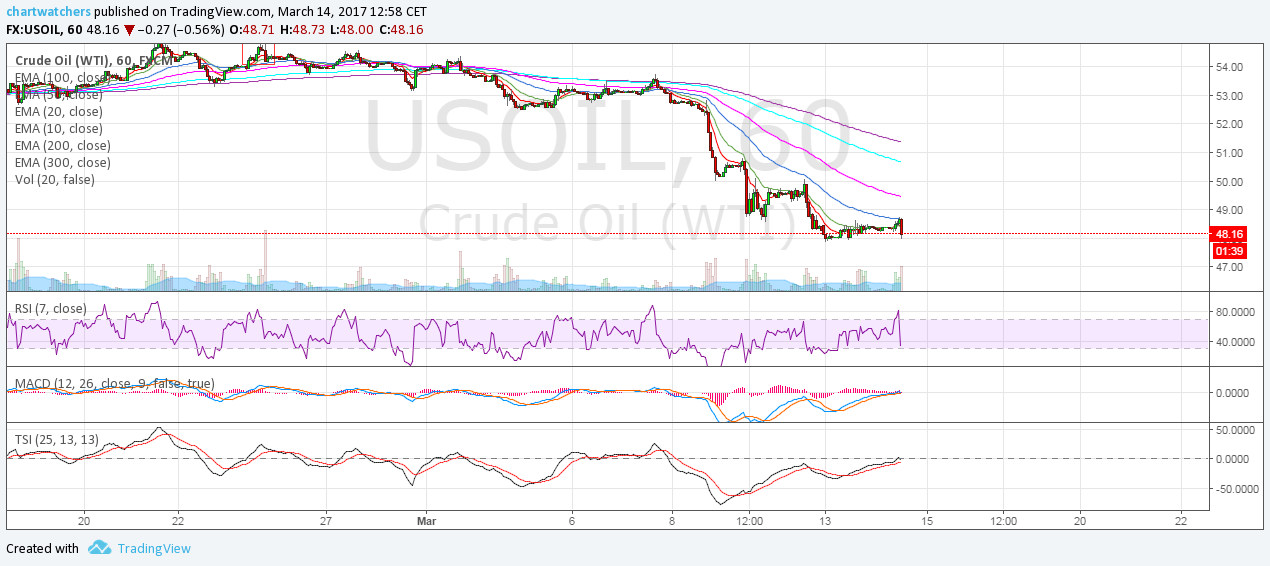Click the close price C:48.16 value
This screenshot has width=1270, height=566.
click(399, 30)
